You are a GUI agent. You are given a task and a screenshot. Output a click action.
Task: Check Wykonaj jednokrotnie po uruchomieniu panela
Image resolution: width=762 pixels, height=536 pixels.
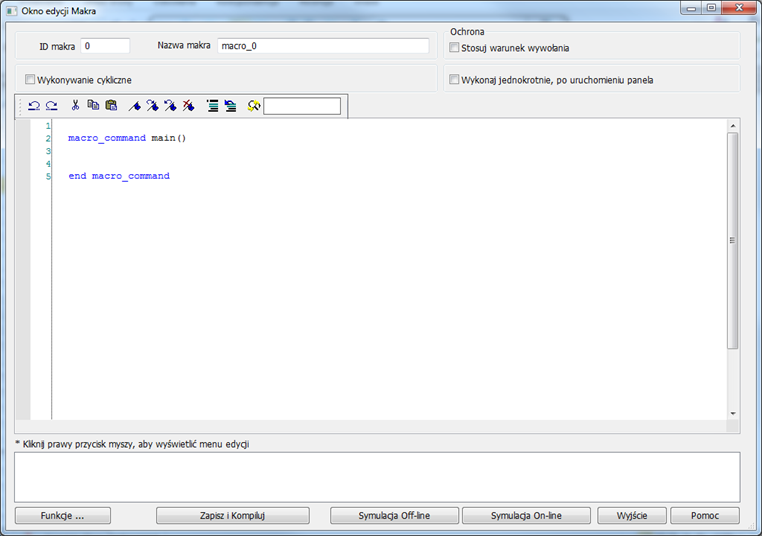[x=454, y=79]
